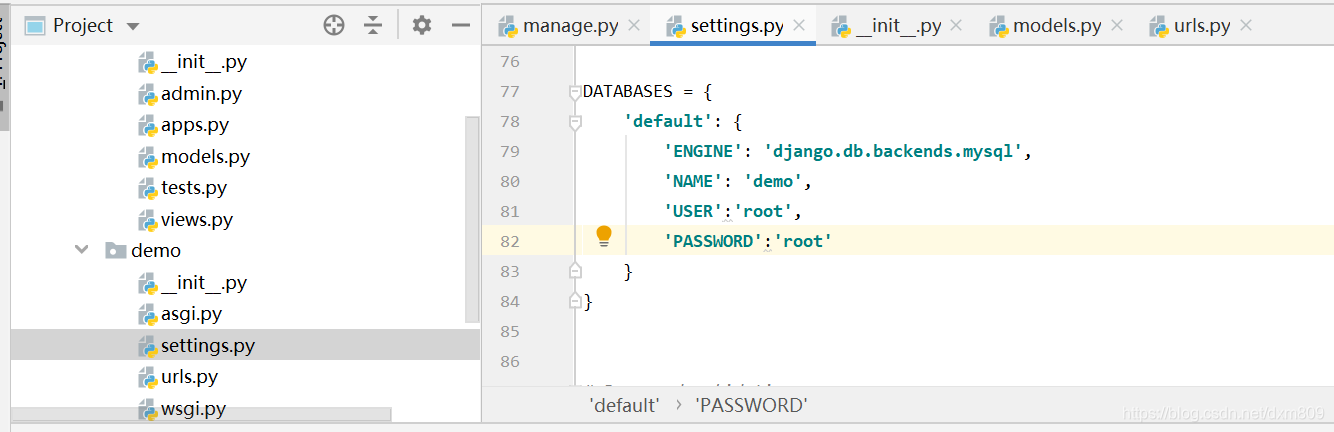This screenshot has height=432, width=1334.
Task: Select settings.py in the project tree
Action: (x=208, y=346)
